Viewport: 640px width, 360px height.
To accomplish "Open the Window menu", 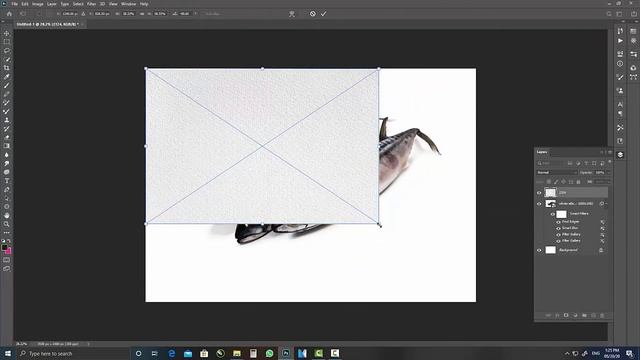I will click(129, 4).
